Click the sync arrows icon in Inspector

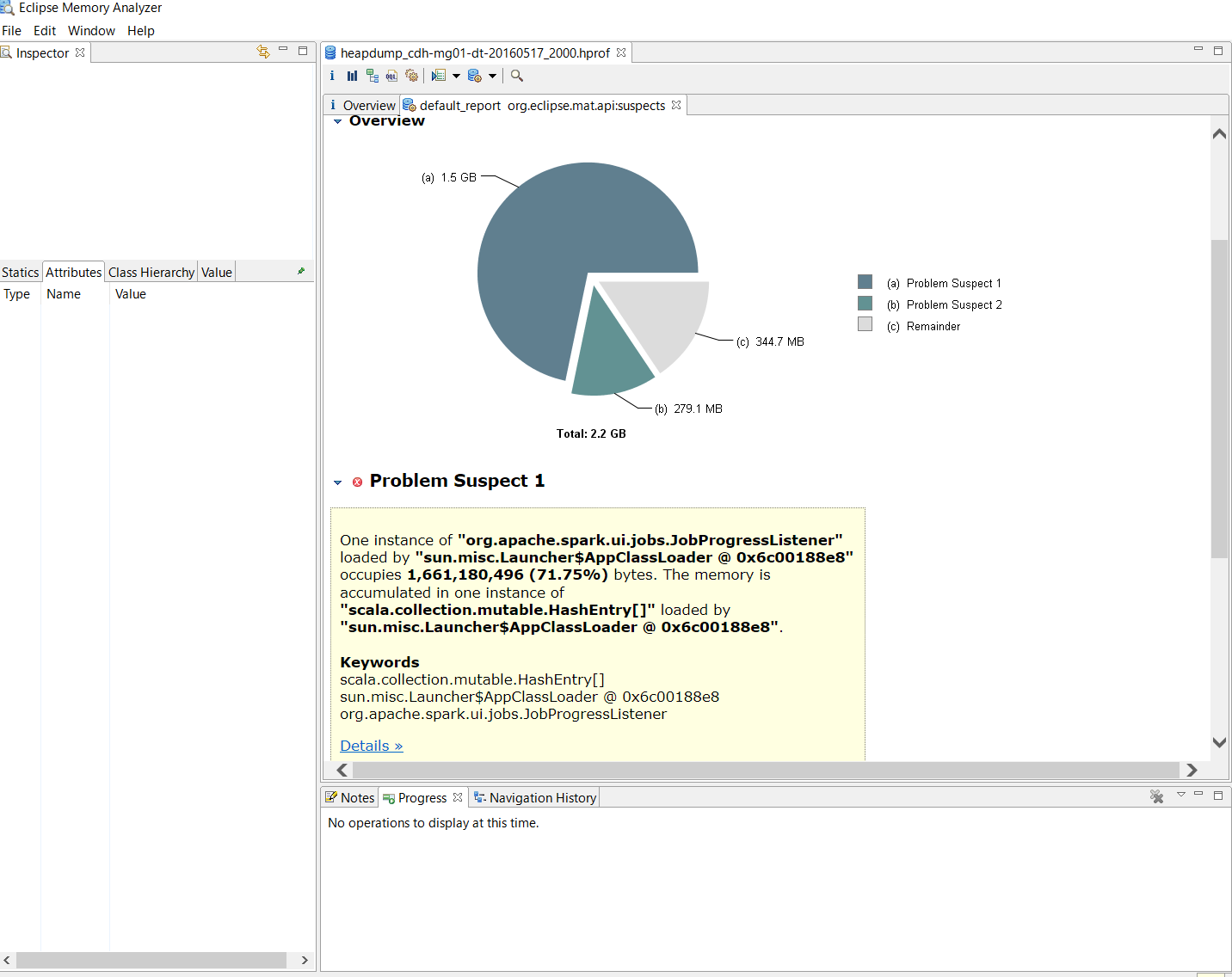263,51
